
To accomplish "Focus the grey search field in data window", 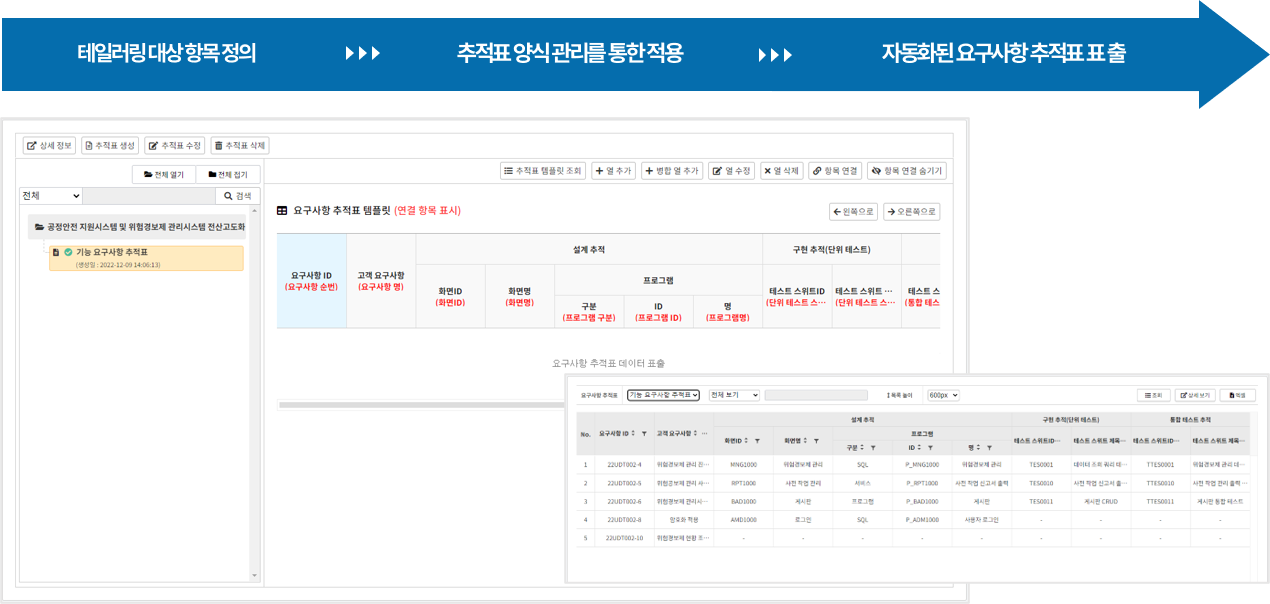I will tap(816, 395).
